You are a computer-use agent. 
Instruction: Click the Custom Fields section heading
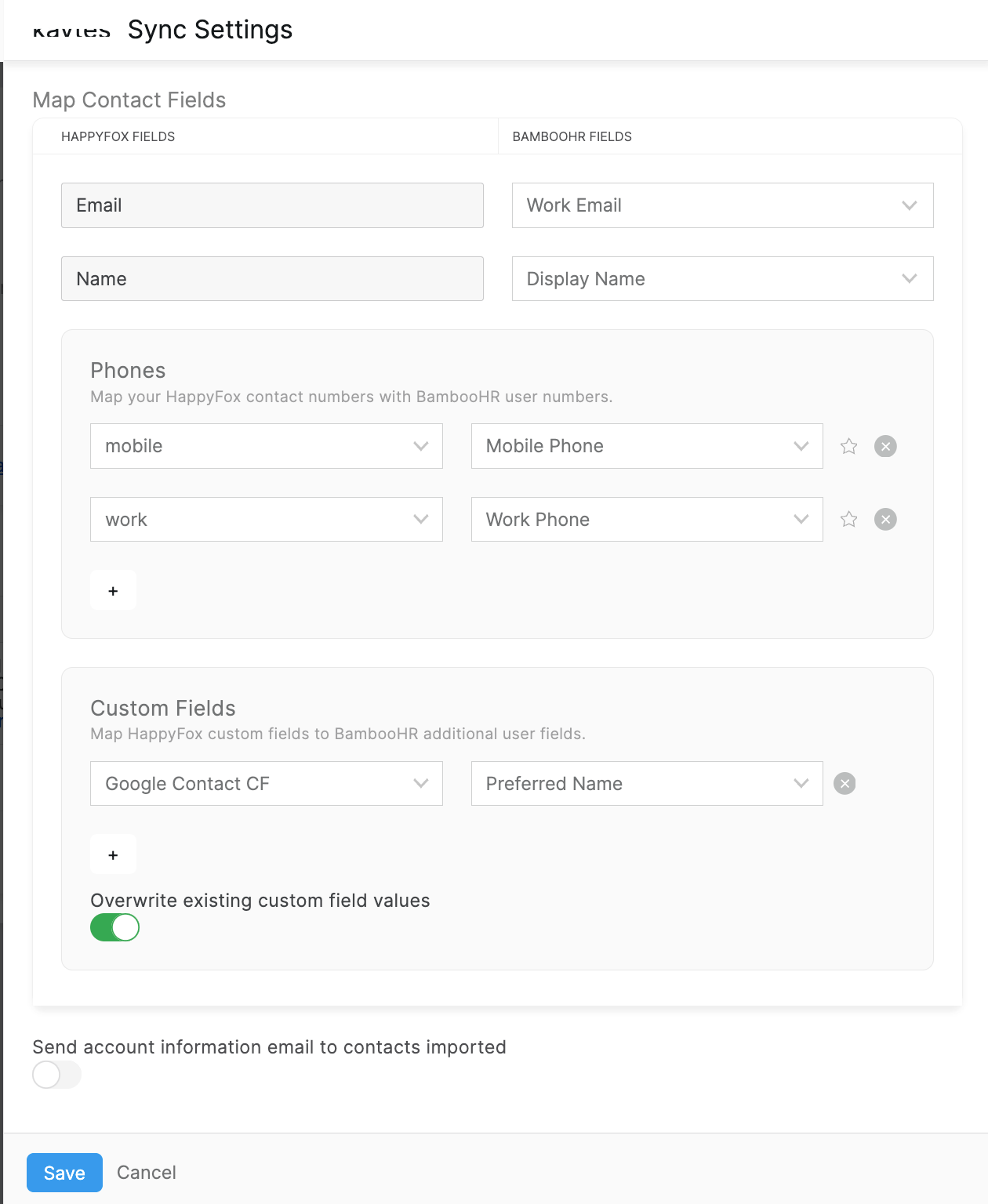point(163,708)
